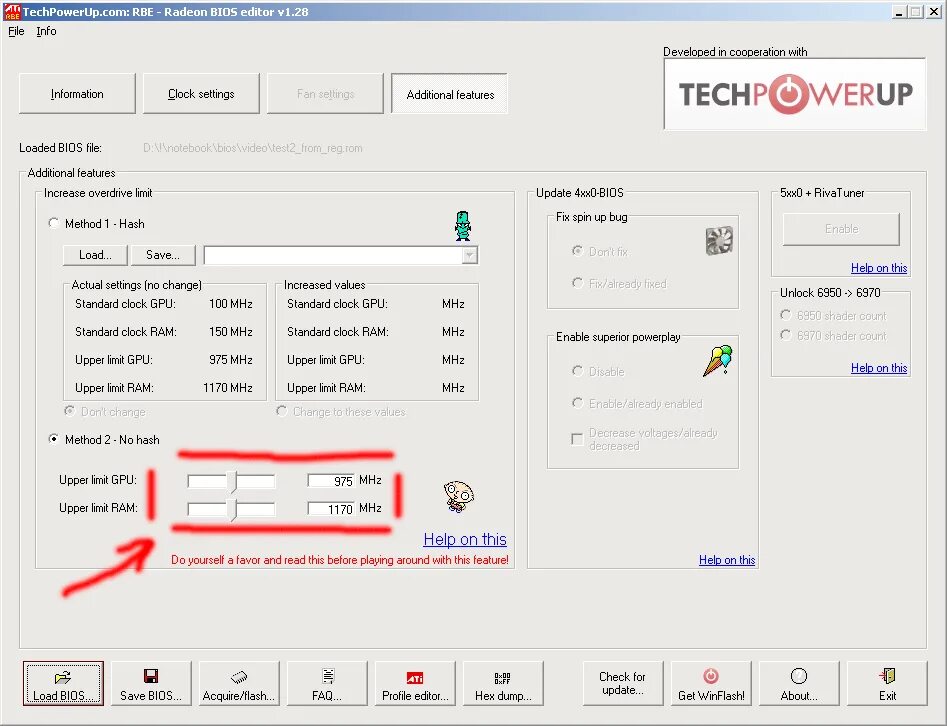Open the Info menu
This screenshot has width=947, height=726.
coord(47,31)
